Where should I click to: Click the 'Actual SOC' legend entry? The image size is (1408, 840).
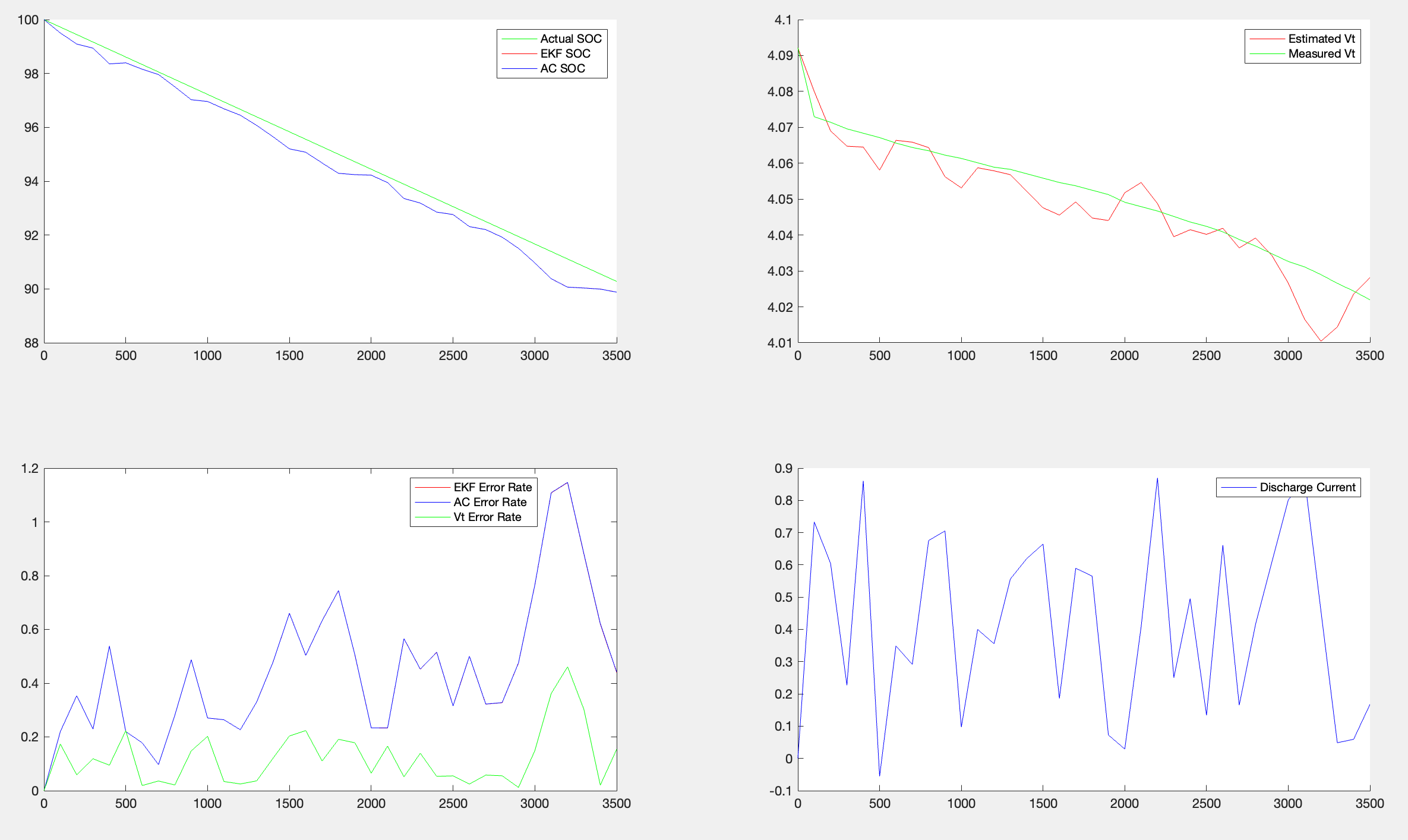pos(570,39)
